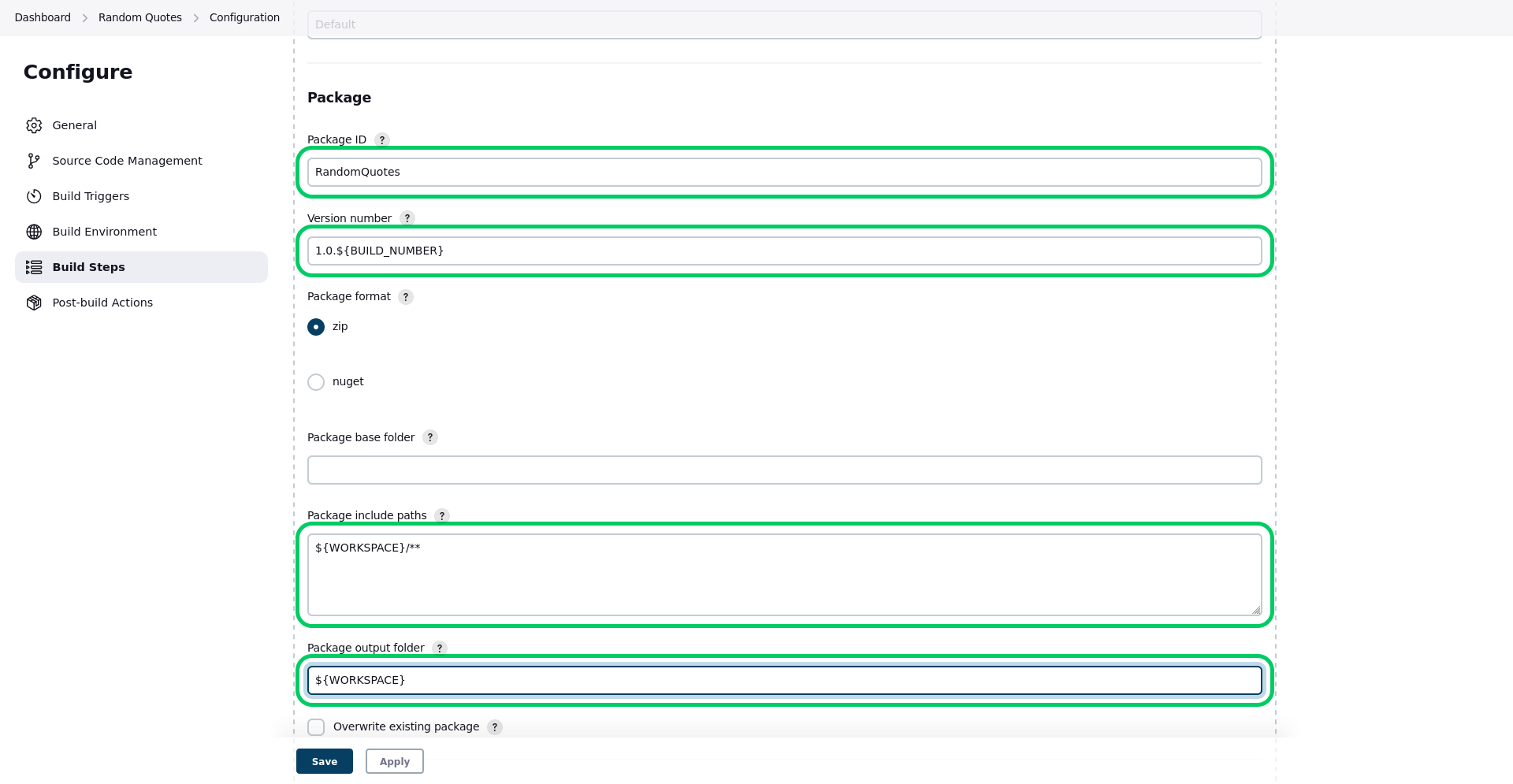Open help for Version number
The width and height of the screenshot is (1513, 784).
[x=407, y=218]
